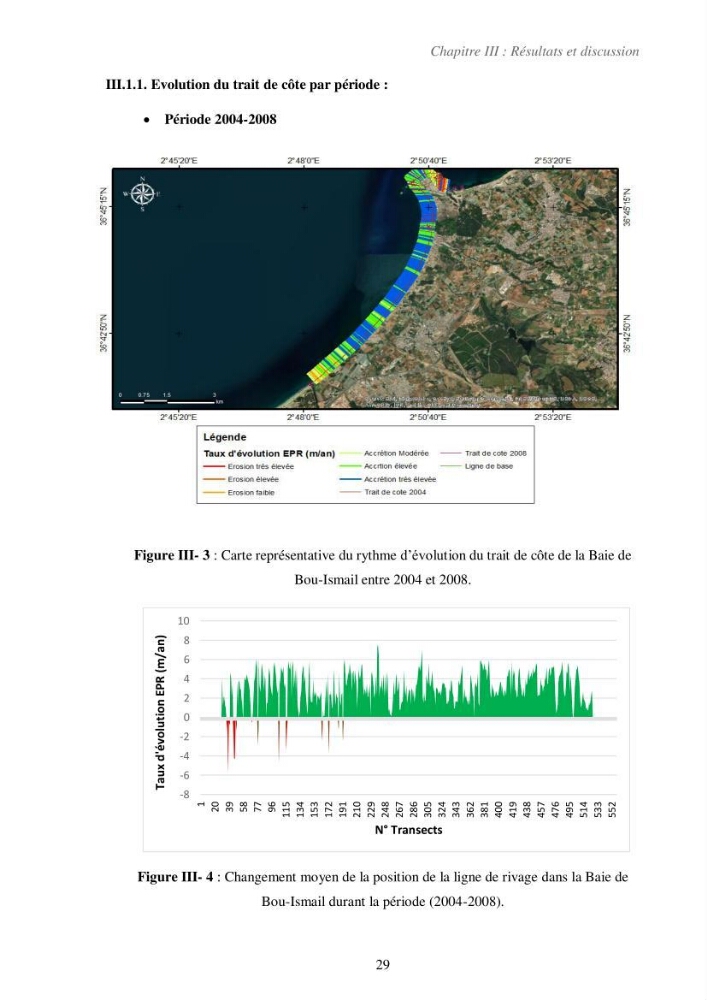Viewport: 707px width, 1000px height.
Task: Click the 'Accrétion Modérée' legend label
Action: point(397,453)
